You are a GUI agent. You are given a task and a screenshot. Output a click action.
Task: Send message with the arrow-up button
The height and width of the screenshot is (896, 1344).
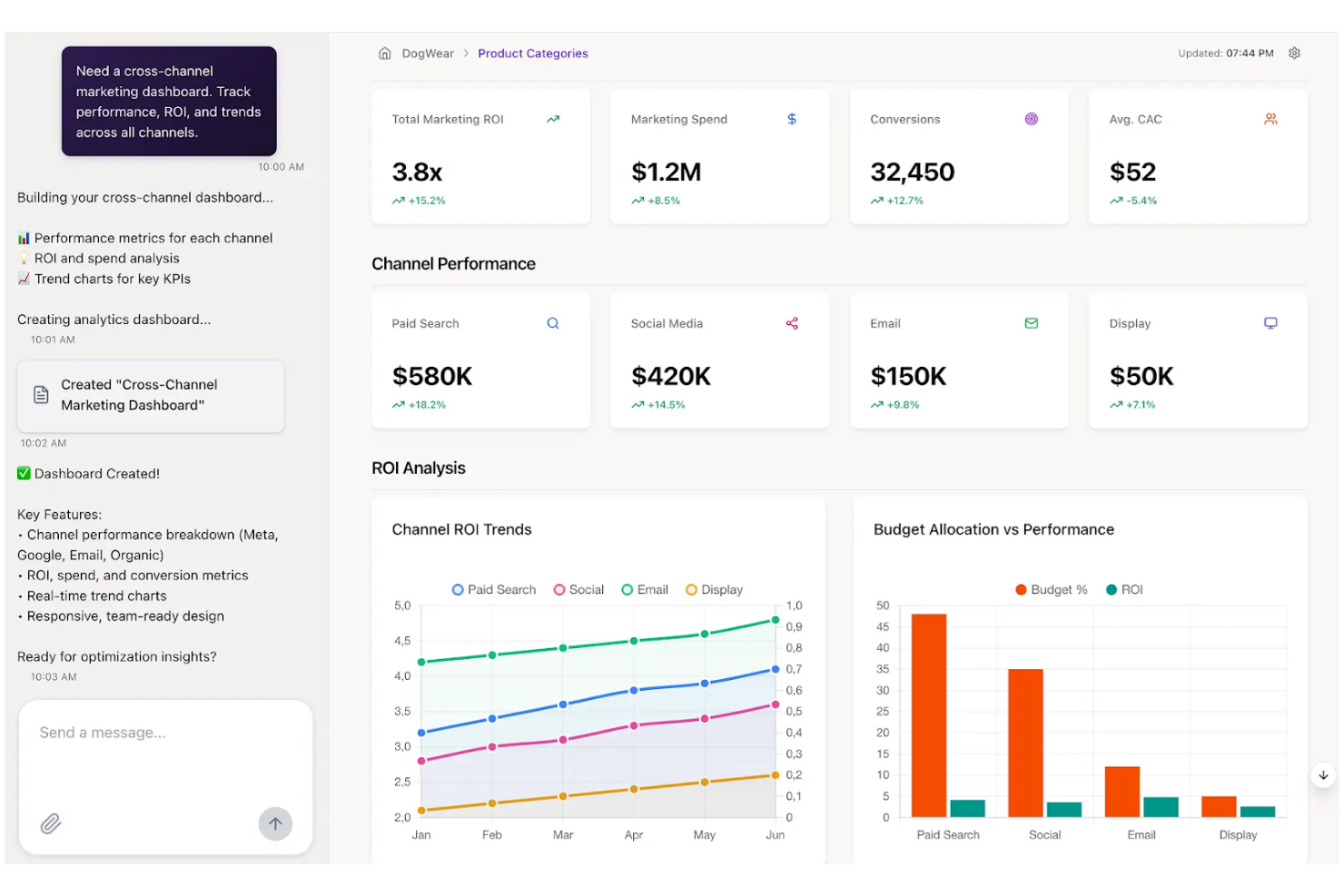pyautogui.click(x=275, y=823)
